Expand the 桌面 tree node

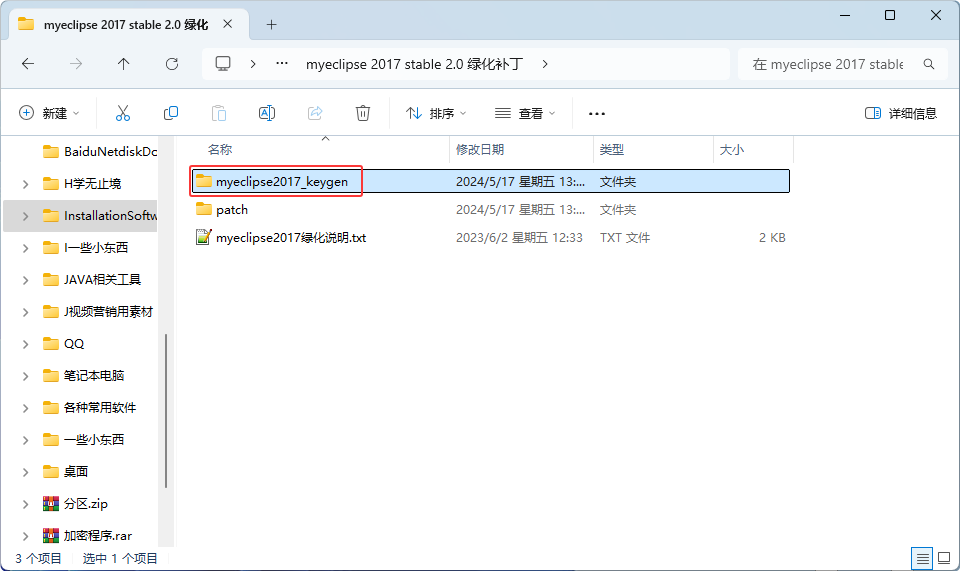click(26, 472)
